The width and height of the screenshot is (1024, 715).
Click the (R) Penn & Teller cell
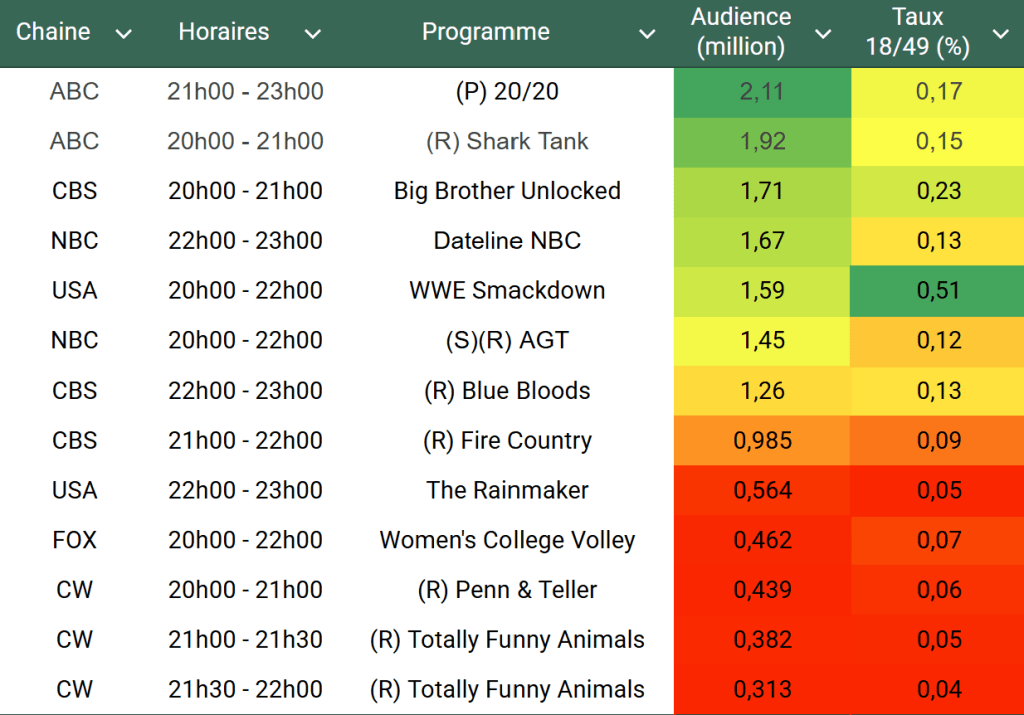coord(507,590)
